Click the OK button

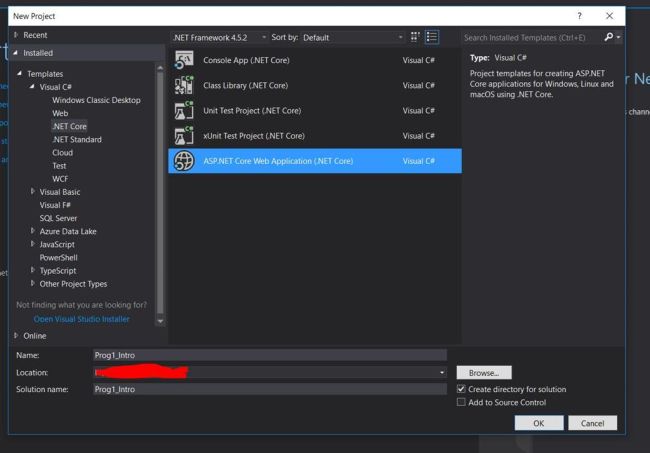coord(539,423)
